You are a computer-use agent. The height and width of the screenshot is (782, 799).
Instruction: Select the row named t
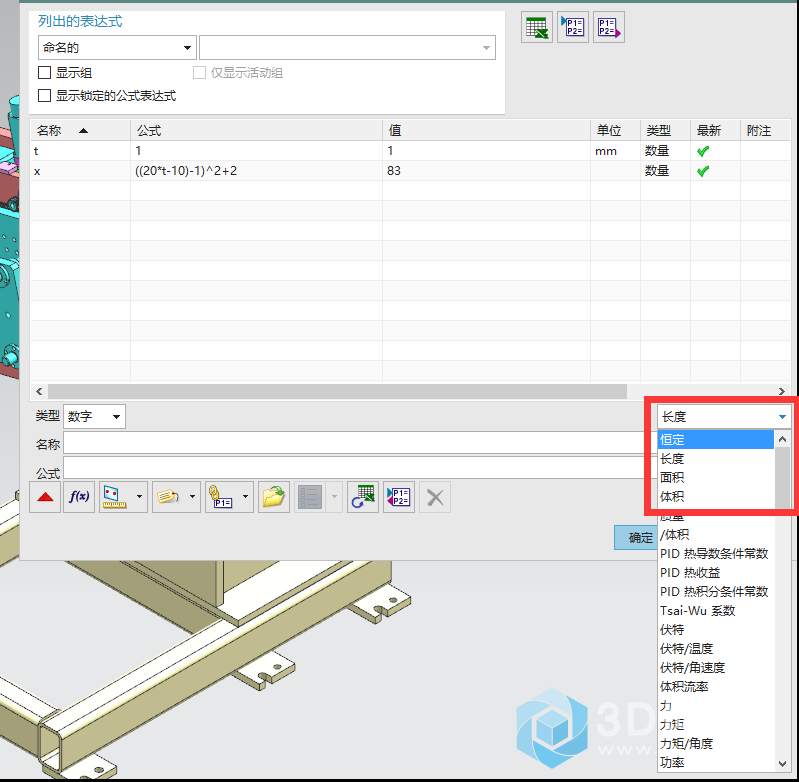click(x=410, y=151)
